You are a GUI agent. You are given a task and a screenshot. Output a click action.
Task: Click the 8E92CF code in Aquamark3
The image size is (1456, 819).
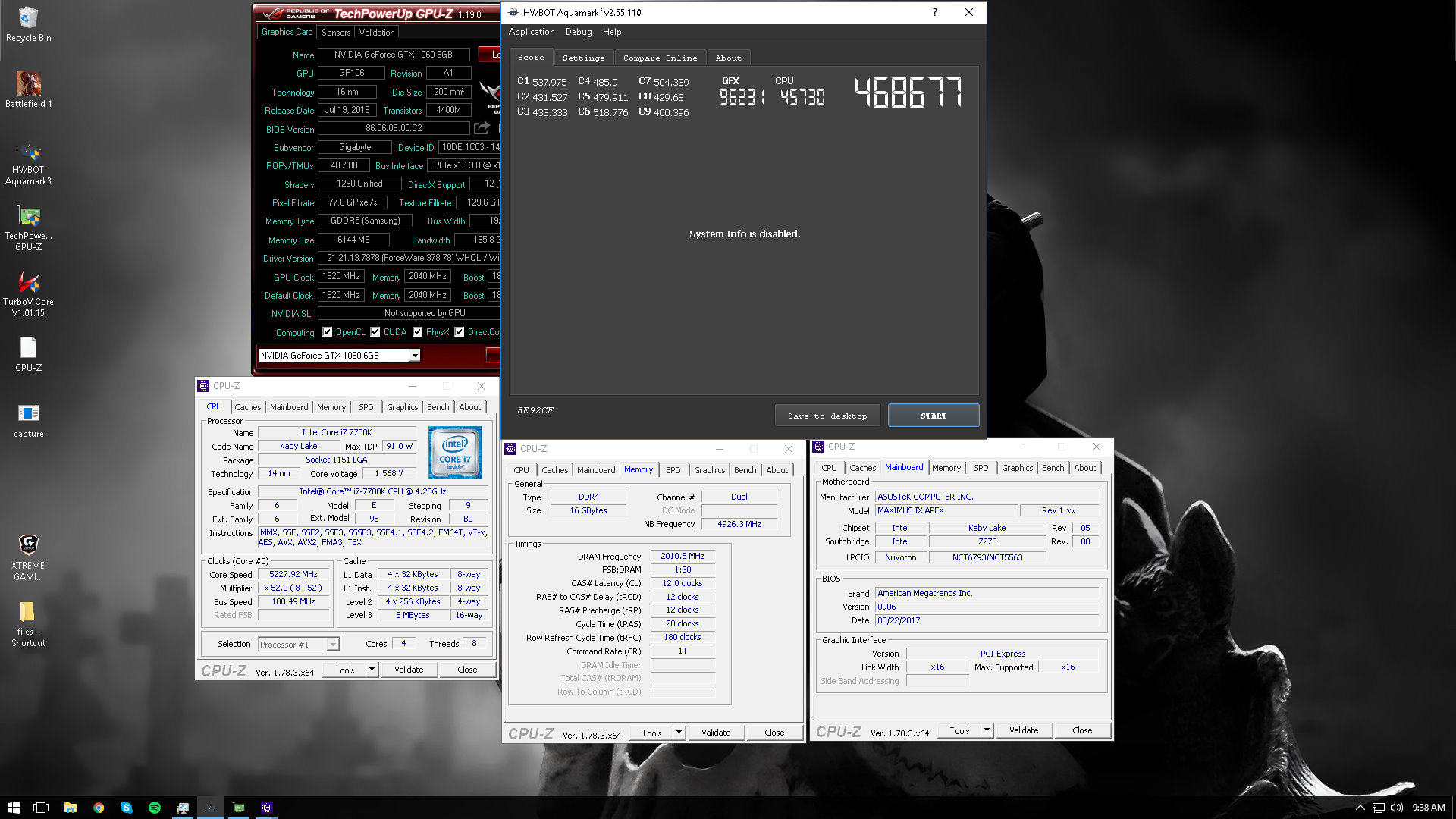tap(535, 410)
